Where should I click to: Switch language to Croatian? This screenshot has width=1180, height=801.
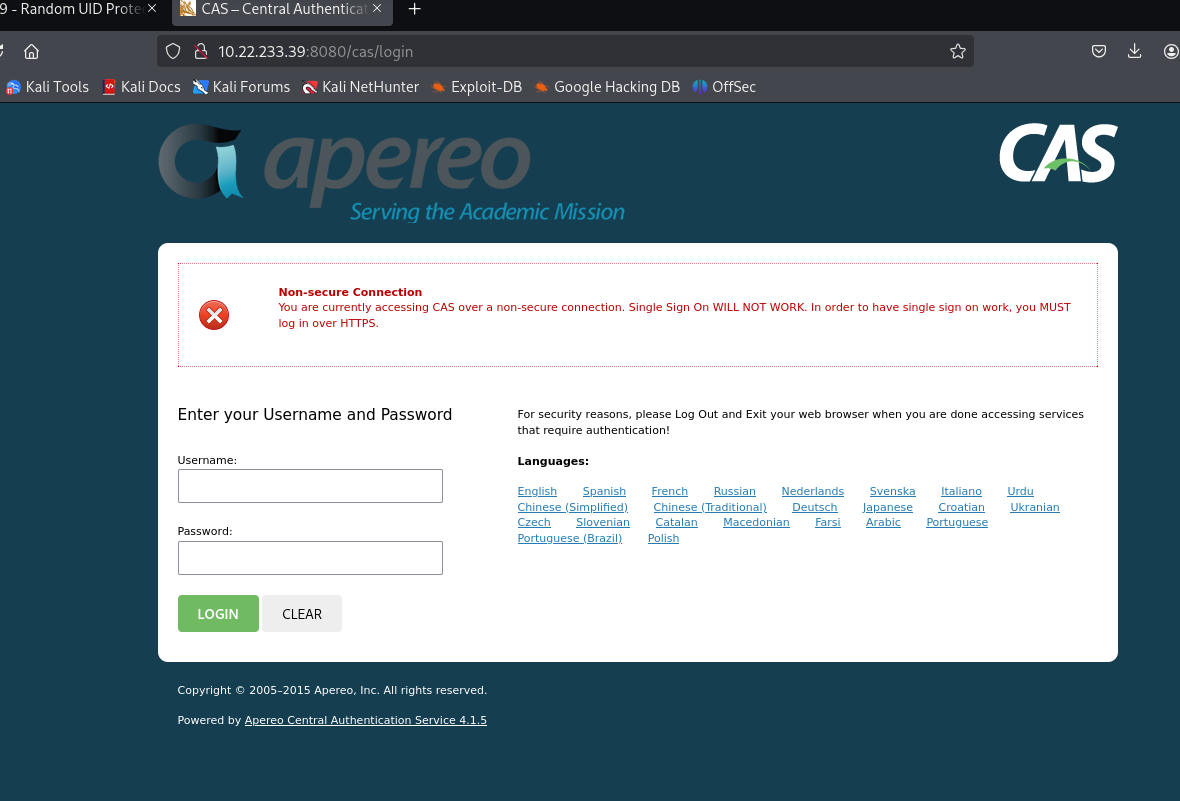coord(961,507)
